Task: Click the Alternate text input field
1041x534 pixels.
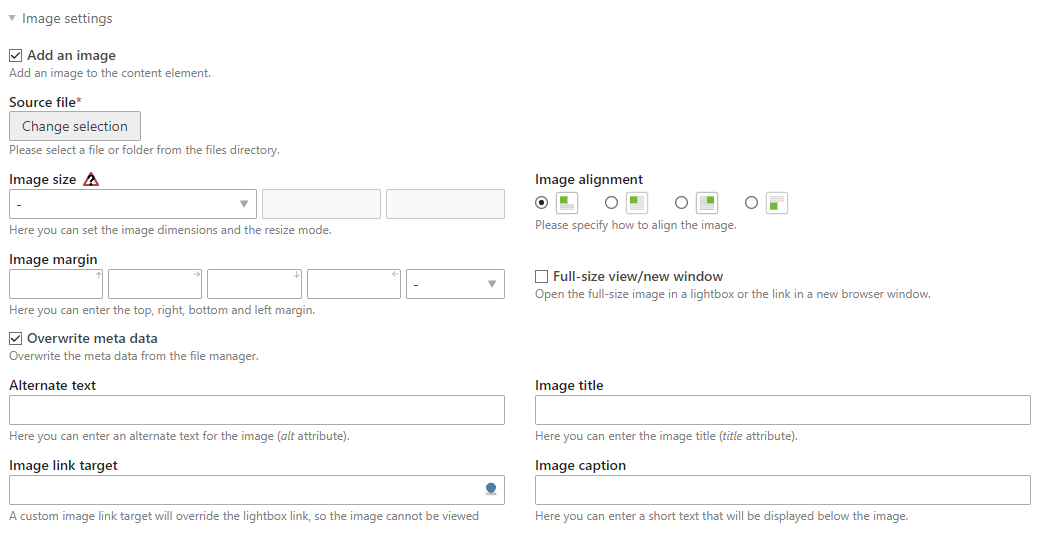Action: pos(257,410)
